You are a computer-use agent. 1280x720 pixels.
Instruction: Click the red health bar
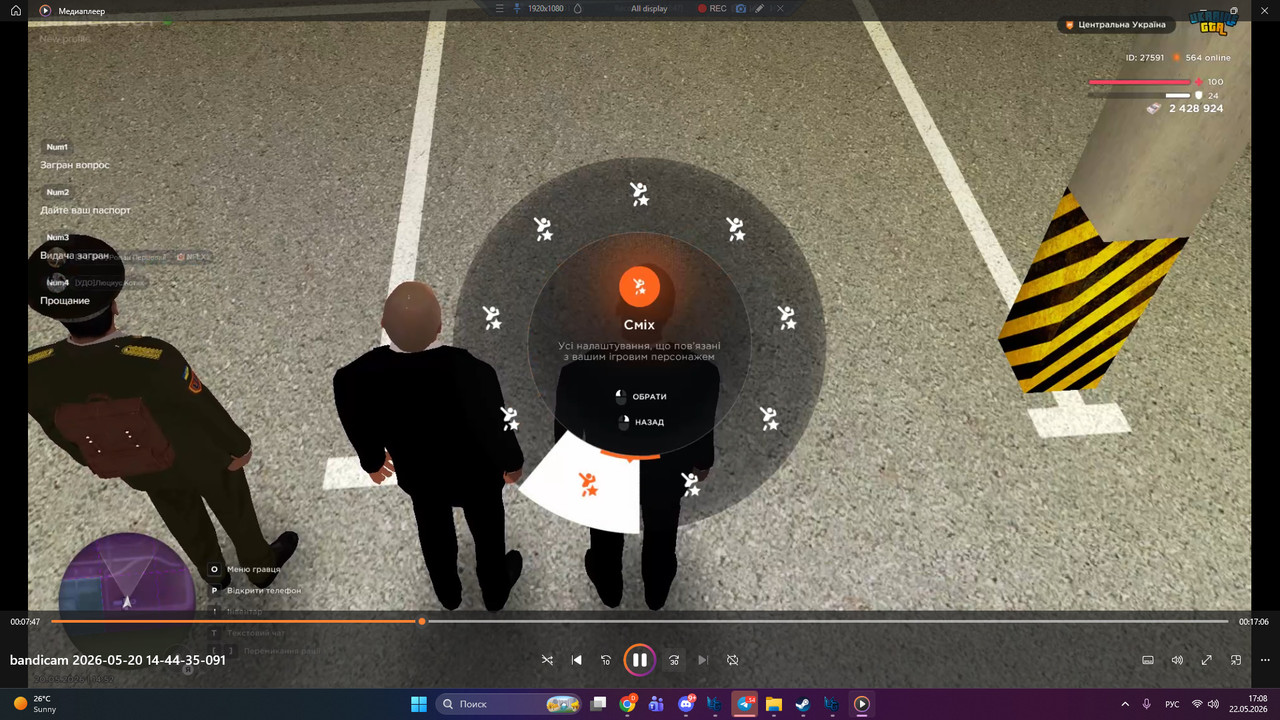(1139, 82)
